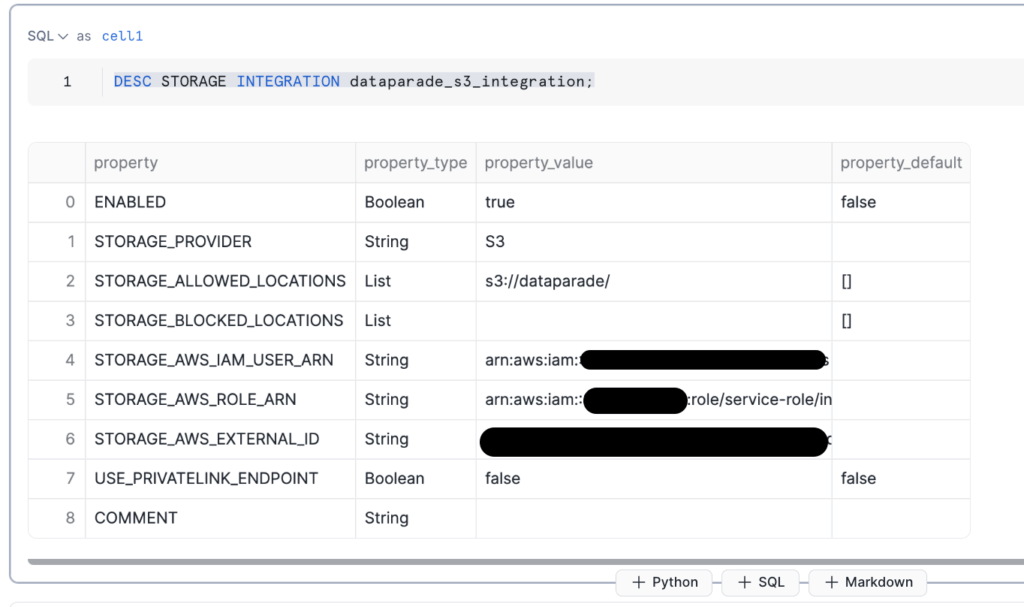Add a new Markdown cell
This screenshot has width=1024, height=607.
pos(867,582)
